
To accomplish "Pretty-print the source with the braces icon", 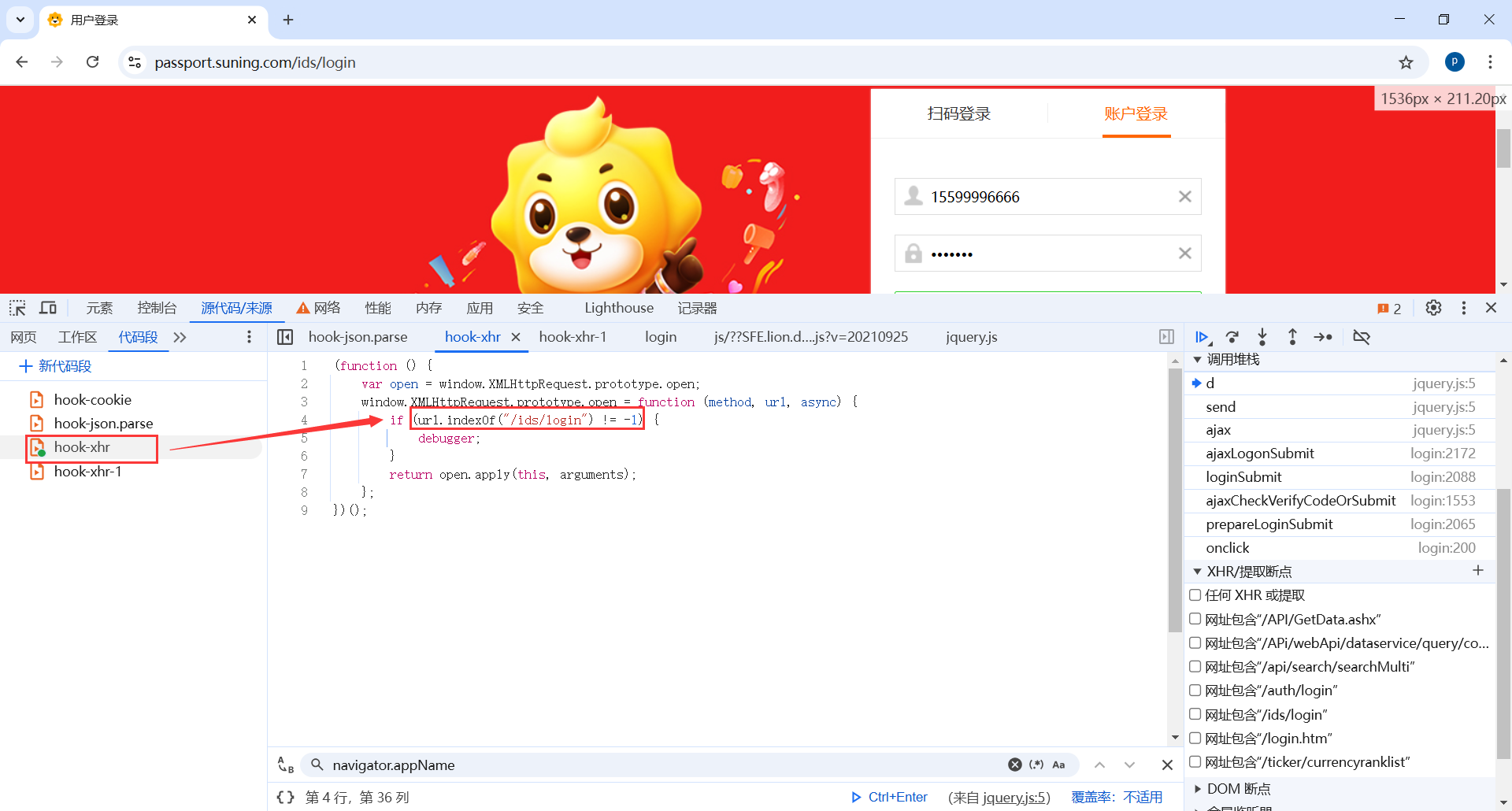I will pos(285,798).
